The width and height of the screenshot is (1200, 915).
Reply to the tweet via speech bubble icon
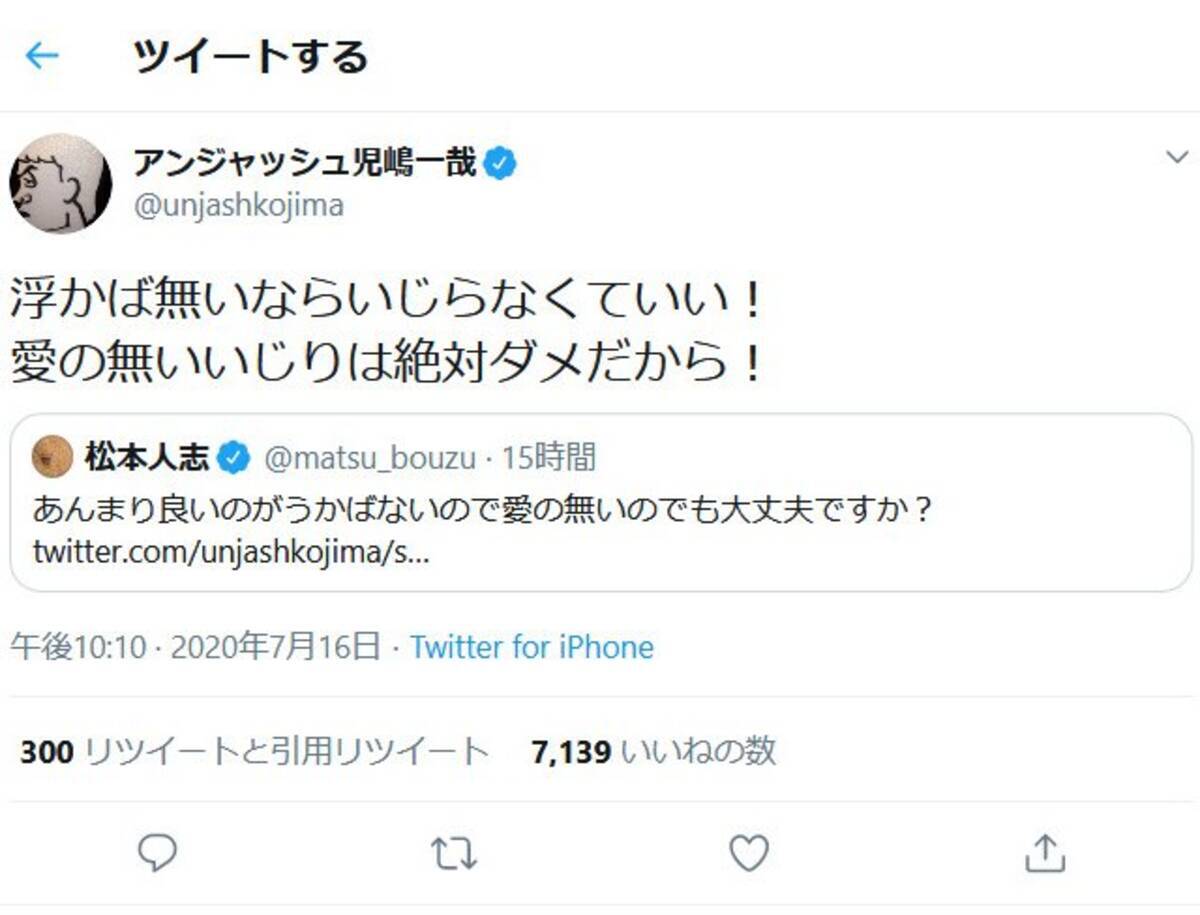[157, 853]
